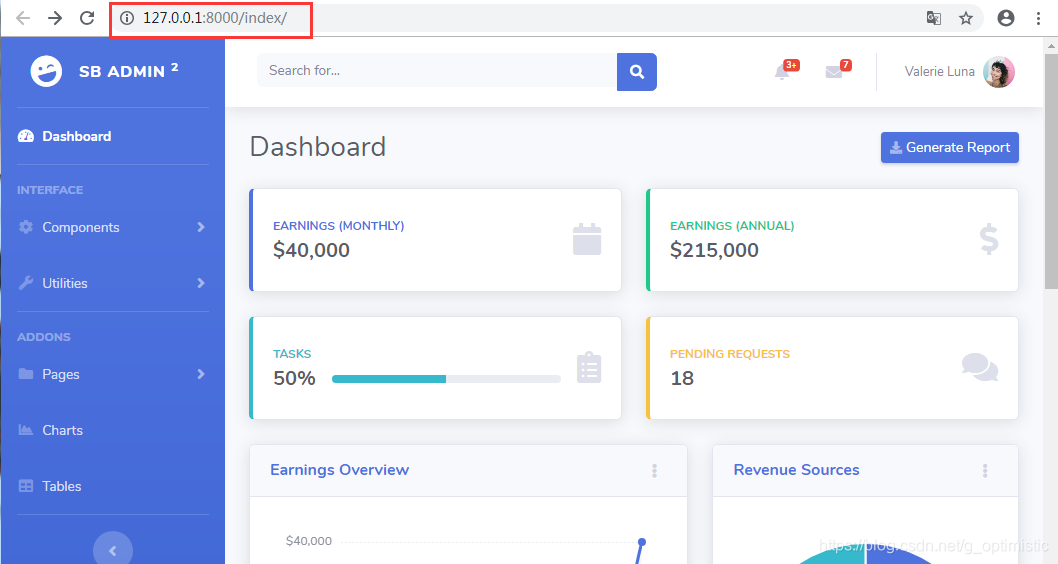Click the Pages folder icon
Screen dimensions: 1058x564
pos(26,374)
